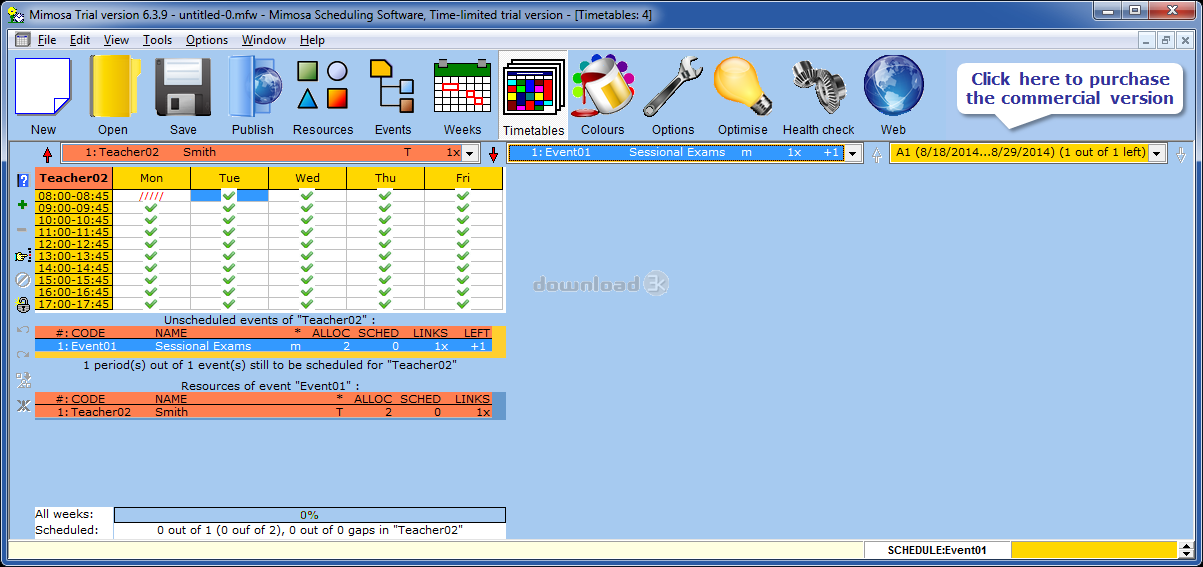This screenshot has height=567, width=1203.
Task: Toggle the Mon 09:00-09:45 check mark
Action: coord(151,208)
